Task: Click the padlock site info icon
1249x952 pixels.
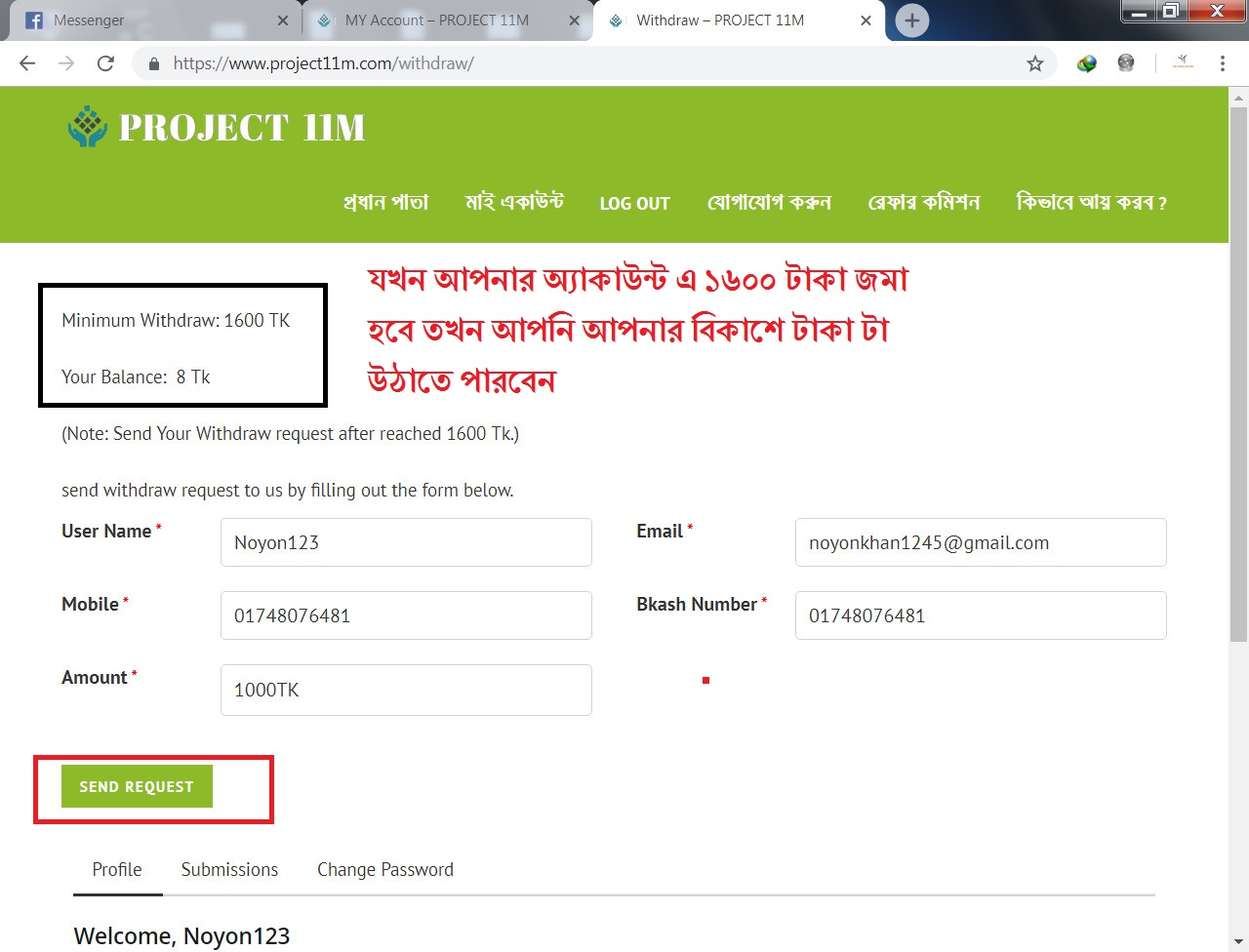Action: [153, 63]
